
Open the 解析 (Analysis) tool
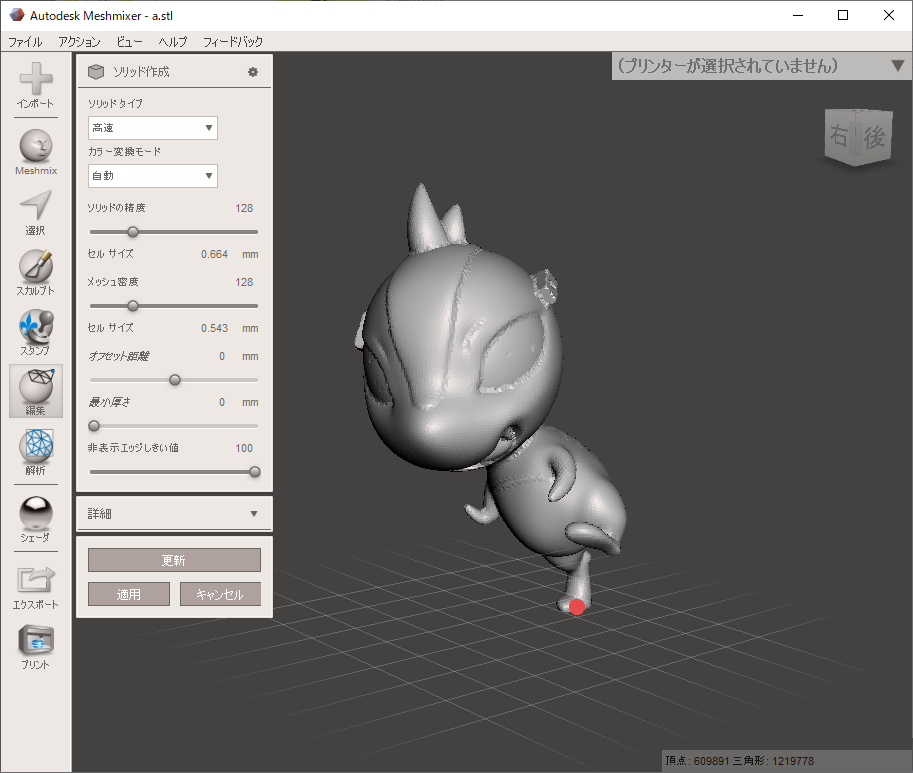tap(36, 452)
